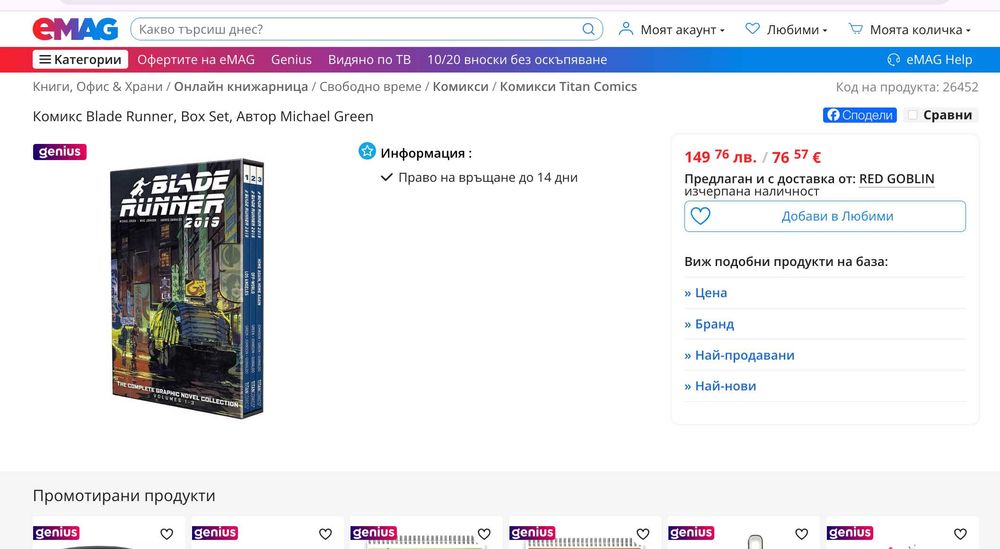Favorite the first promoted product heart
Viewport: 1000px width, 549px height.
166,534
